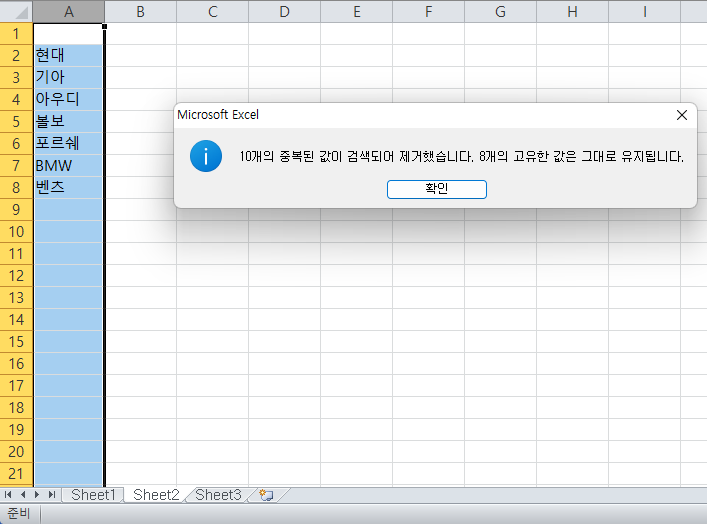
Task: Select row 5 header
Action: [x=16, y=121]
